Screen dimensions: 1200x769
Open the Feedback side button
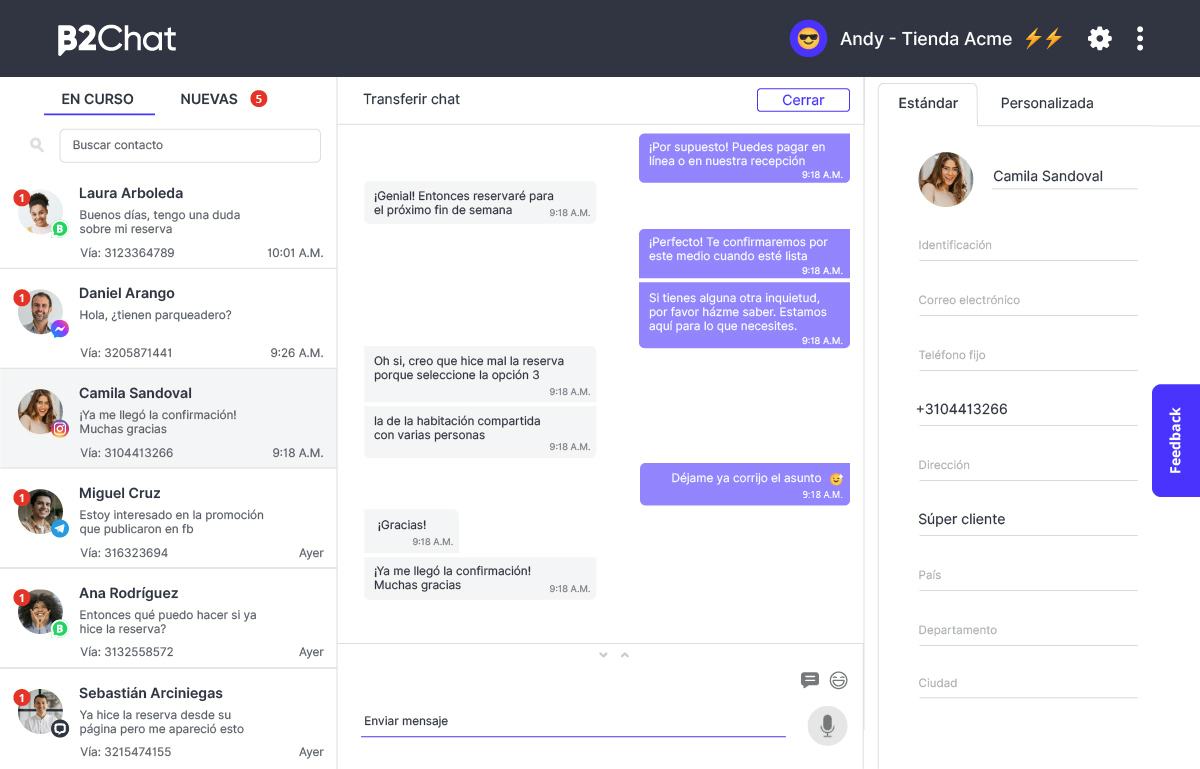tap(1175, 440)
